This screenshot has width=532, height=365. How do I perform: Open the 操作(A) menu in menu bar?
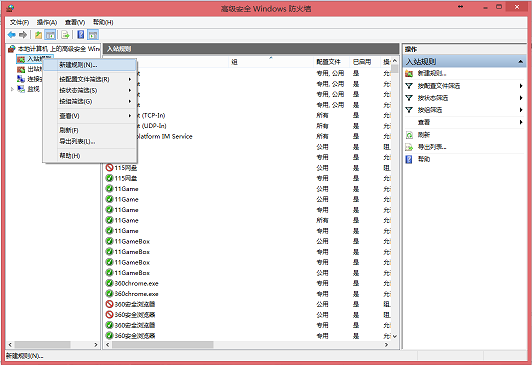pos(47,22)
